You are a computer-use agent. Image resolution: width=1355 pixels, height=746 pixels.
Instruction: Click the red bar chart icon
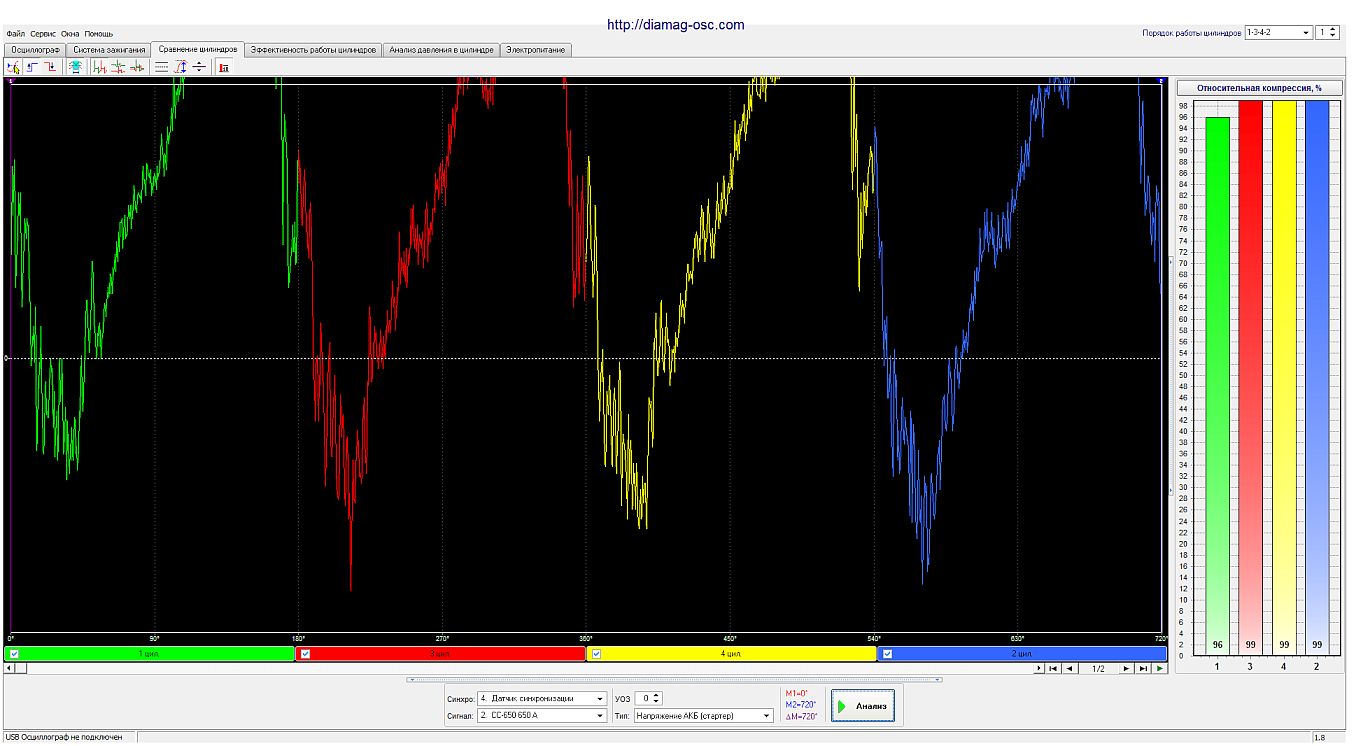point(224,67)
